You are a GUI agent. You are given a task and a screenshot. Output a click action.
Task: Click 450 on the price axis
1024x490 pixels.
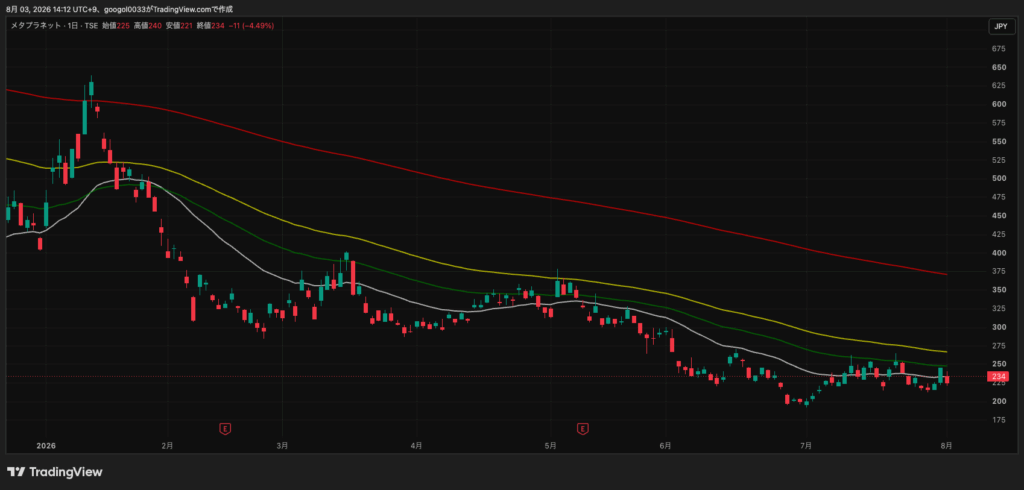coord(999,216)
